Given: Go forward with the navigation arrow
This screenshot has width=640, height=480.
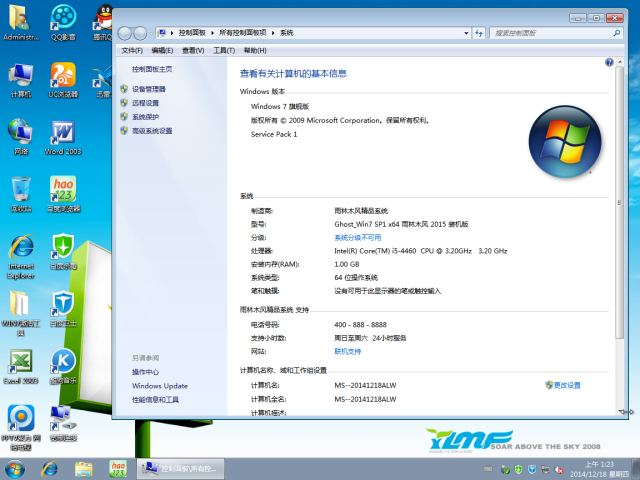Looking at the screenshot, I should click(140, 33).
